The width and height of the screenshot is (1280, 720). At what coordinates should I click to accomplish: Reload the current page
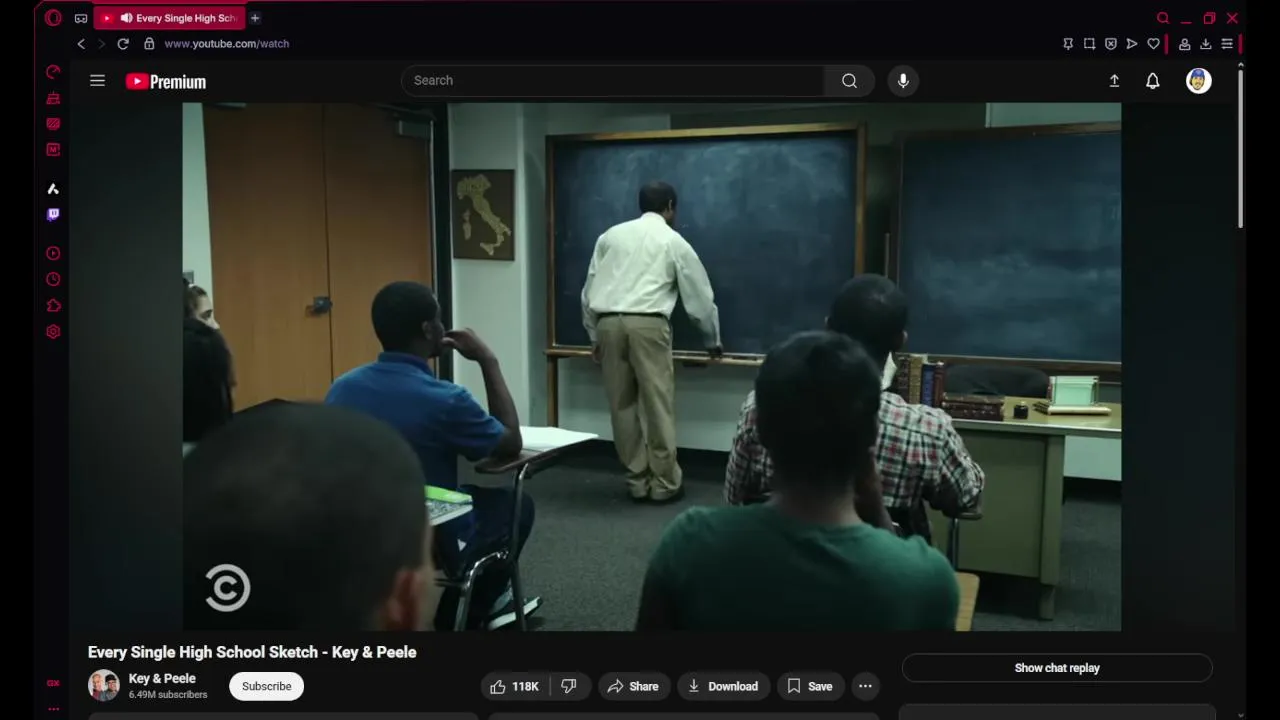click(123, 44)
